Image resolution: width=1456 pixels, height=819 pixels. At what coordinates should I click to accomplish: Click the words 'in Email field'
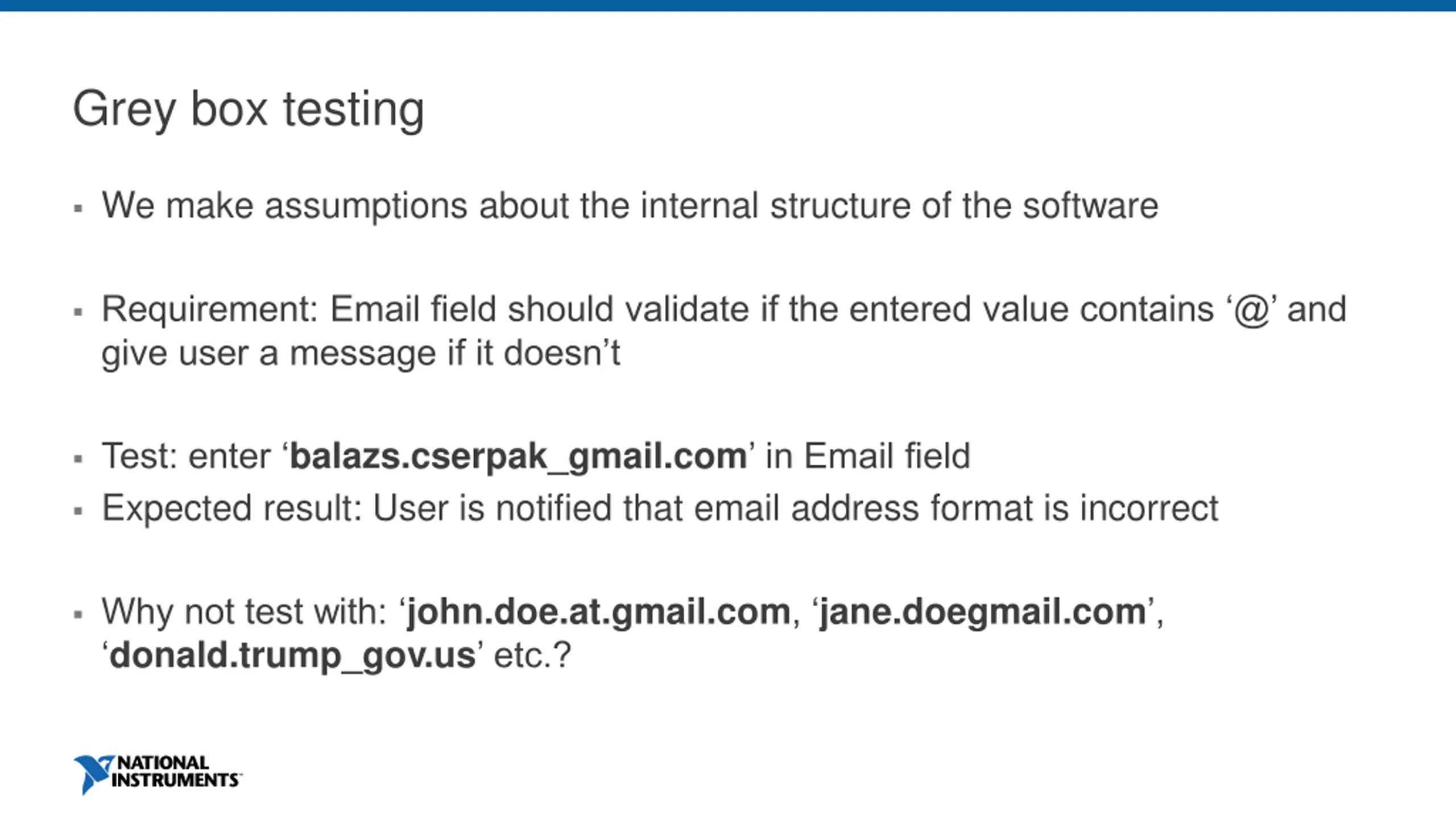[868, 456]
